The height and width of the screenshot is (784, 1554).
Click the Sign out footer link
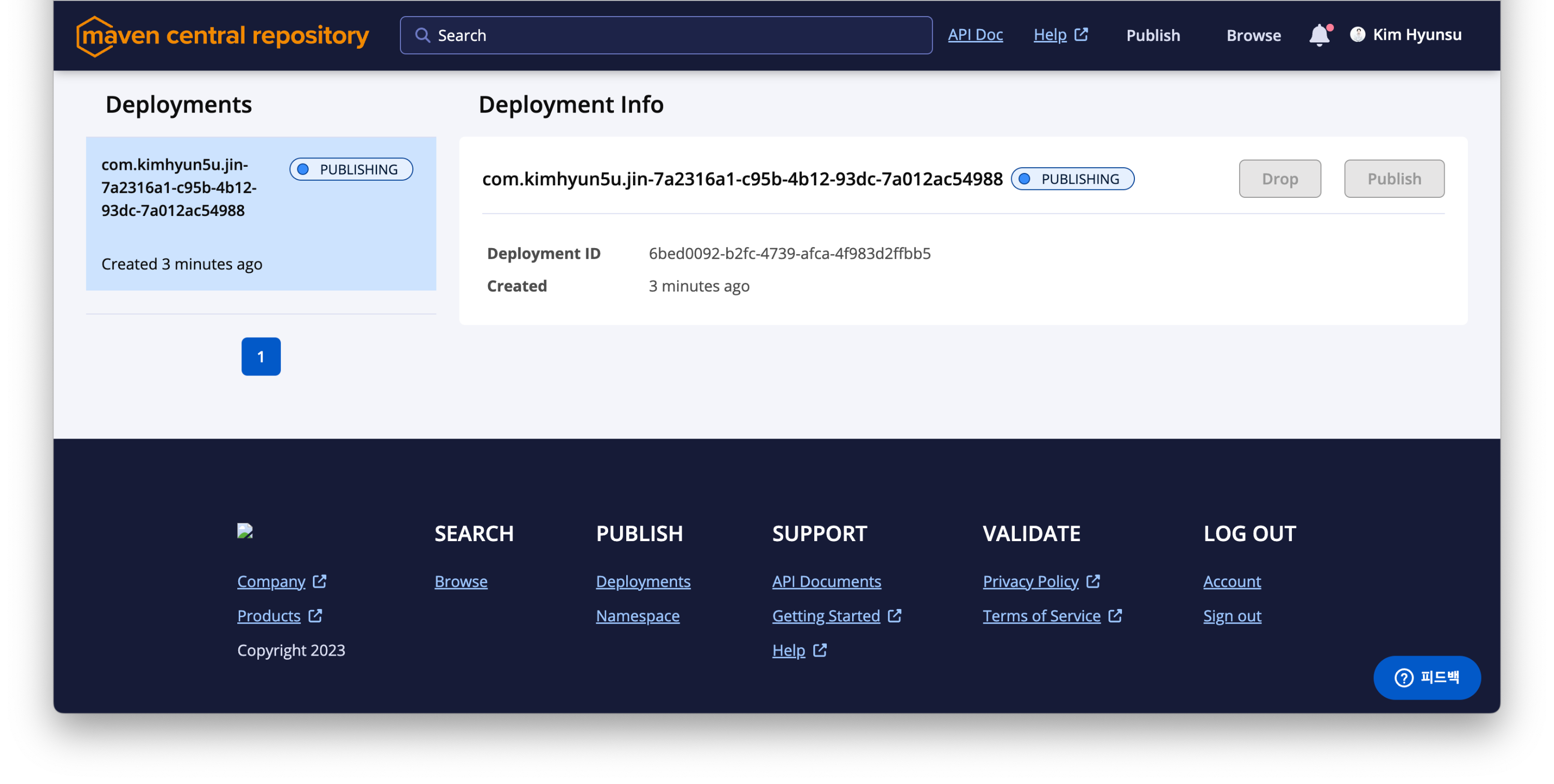[1232, 615]
